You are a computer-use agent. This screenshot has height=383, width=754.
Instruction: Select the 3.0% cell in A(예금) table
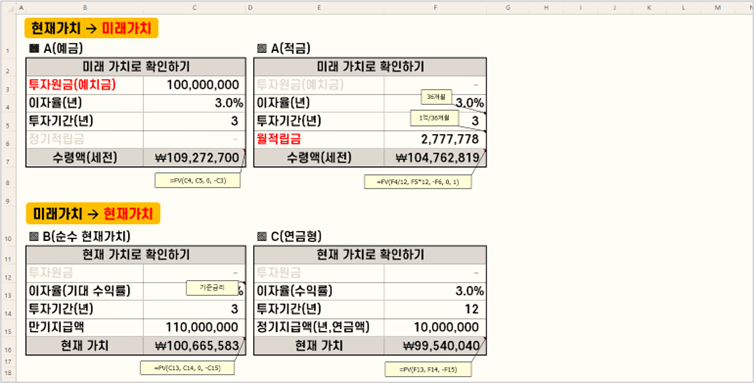[x=194, y=103]
